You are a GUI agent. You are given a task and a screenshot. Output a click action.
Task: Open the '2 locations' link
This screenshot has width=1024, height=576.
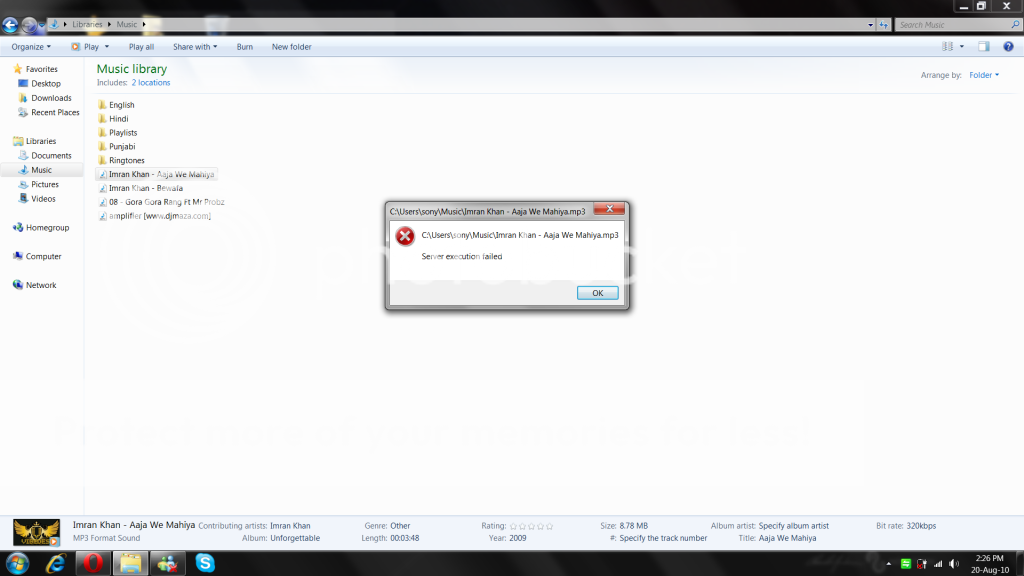(x=151, y=83)
